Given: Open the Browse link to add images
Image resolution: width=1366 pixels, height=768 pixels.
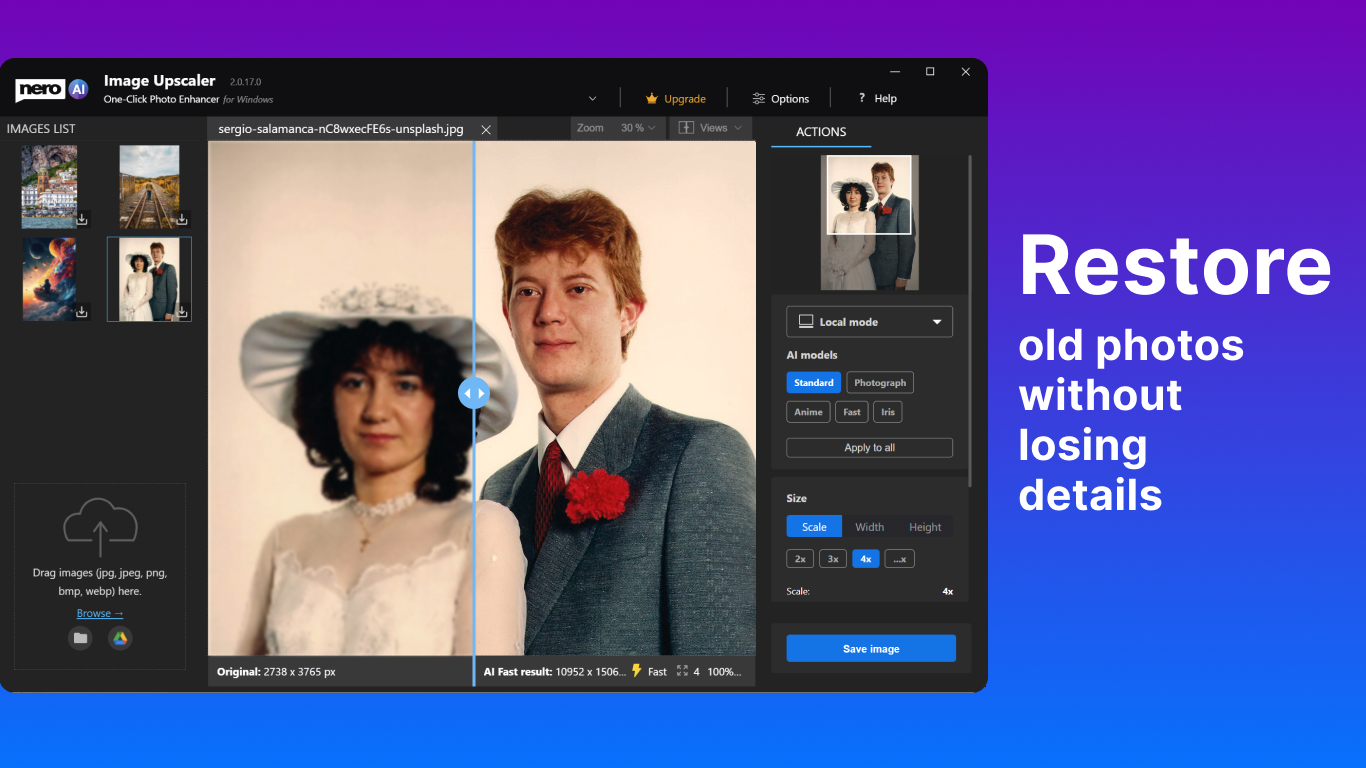Looking at the screenshot, I should [99, 613].
